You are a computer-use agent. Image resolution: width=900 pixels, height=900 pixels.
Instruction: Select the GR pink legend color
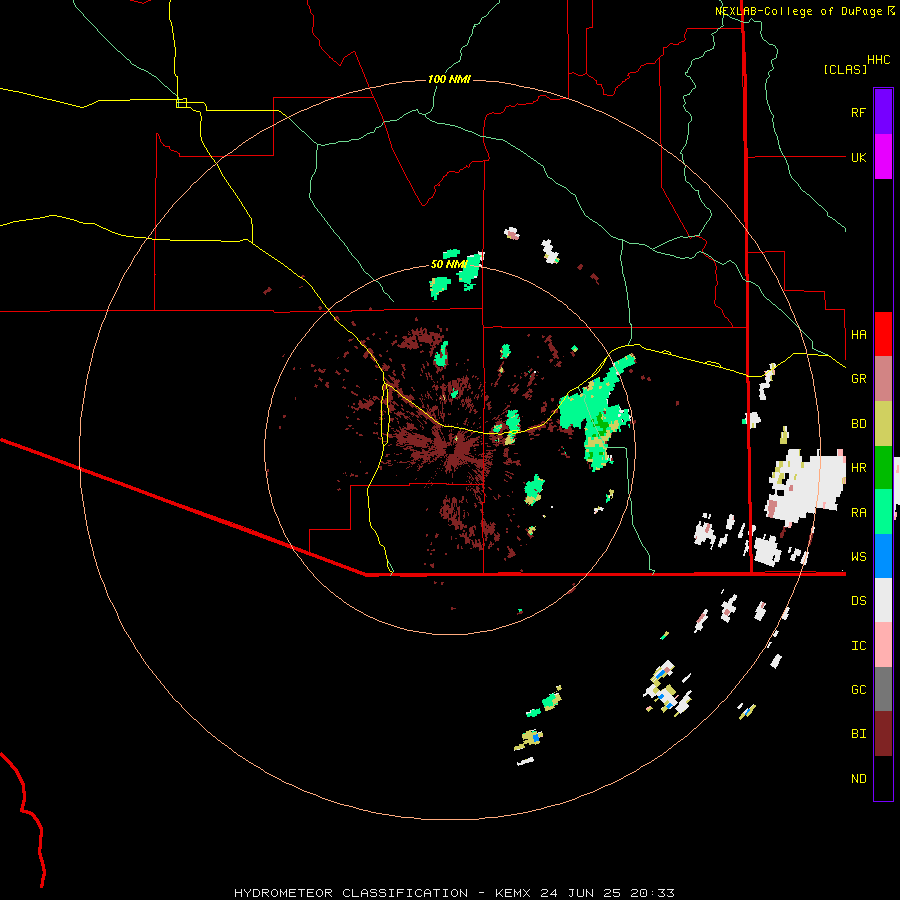point(883,378)
